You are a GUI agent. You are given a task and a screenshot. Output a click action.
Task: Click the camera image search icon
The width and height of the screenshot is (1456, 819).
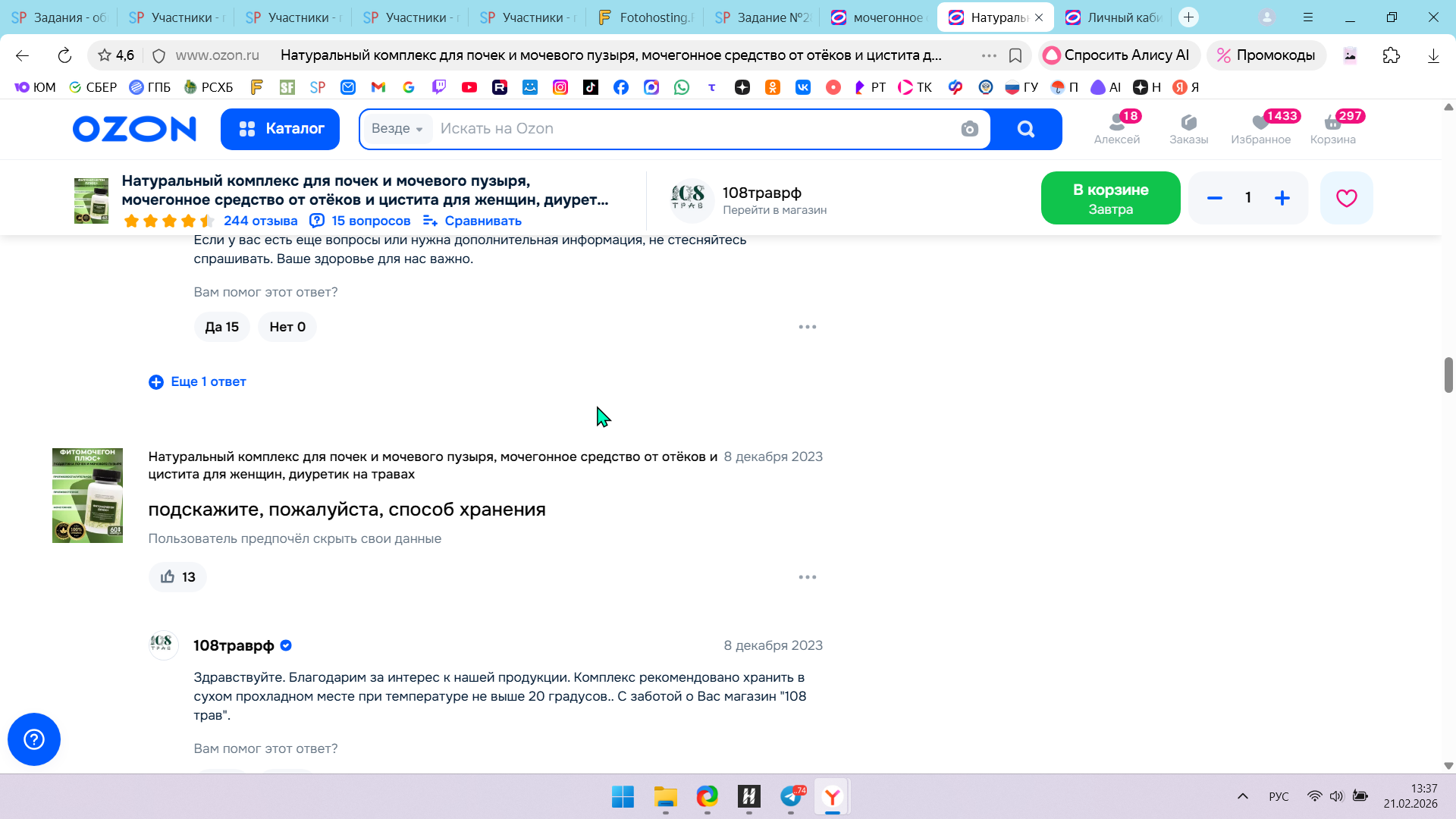(969, 129)
